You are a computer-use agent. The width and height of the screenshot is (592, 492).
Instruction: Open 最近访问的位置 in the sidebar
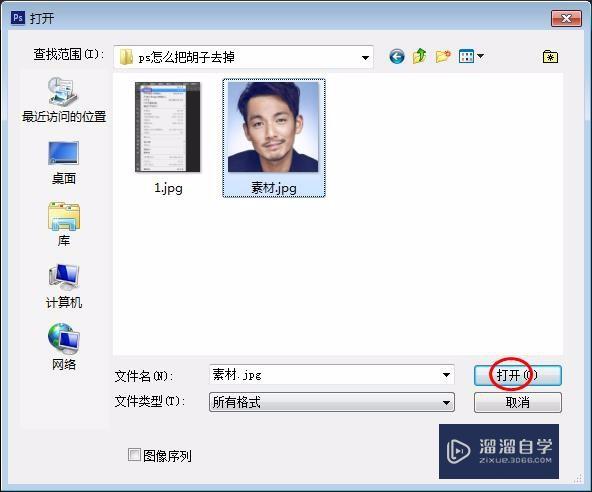click(x=63, y=100)
